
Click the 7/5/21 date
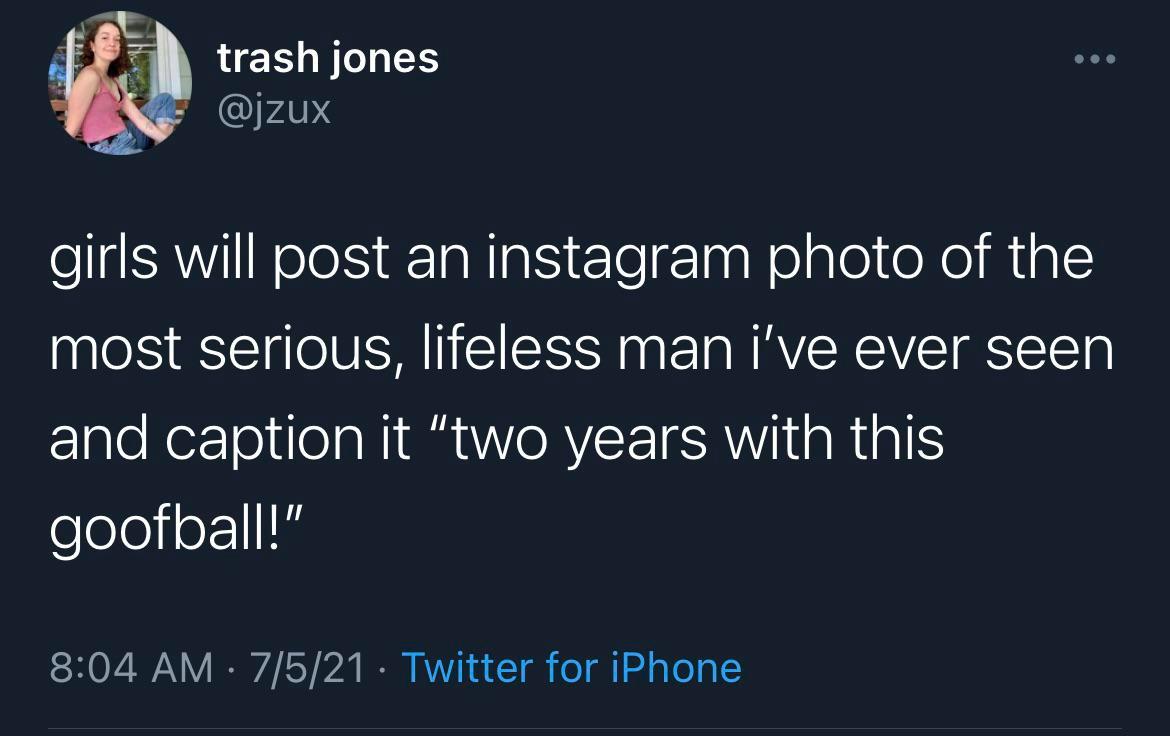(310, 667)
